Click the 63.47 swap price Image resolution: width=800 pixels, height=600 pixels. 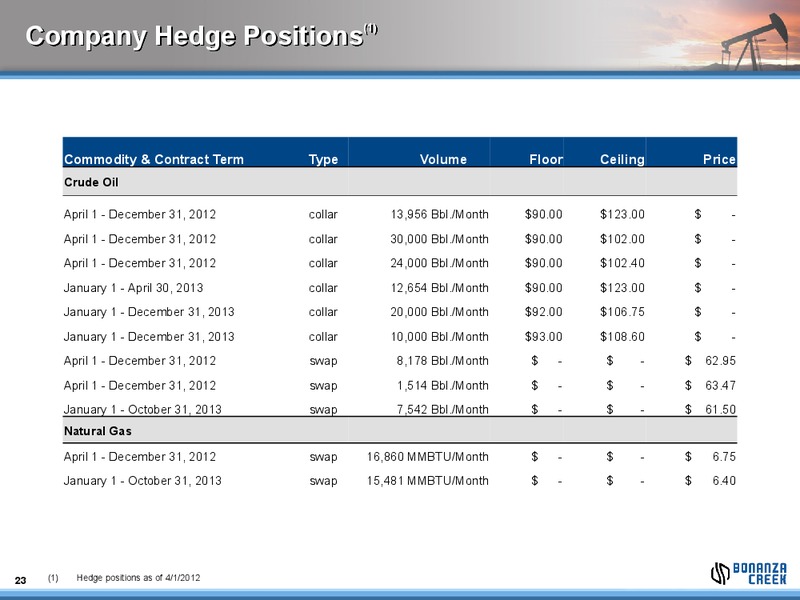coord(720,385)
